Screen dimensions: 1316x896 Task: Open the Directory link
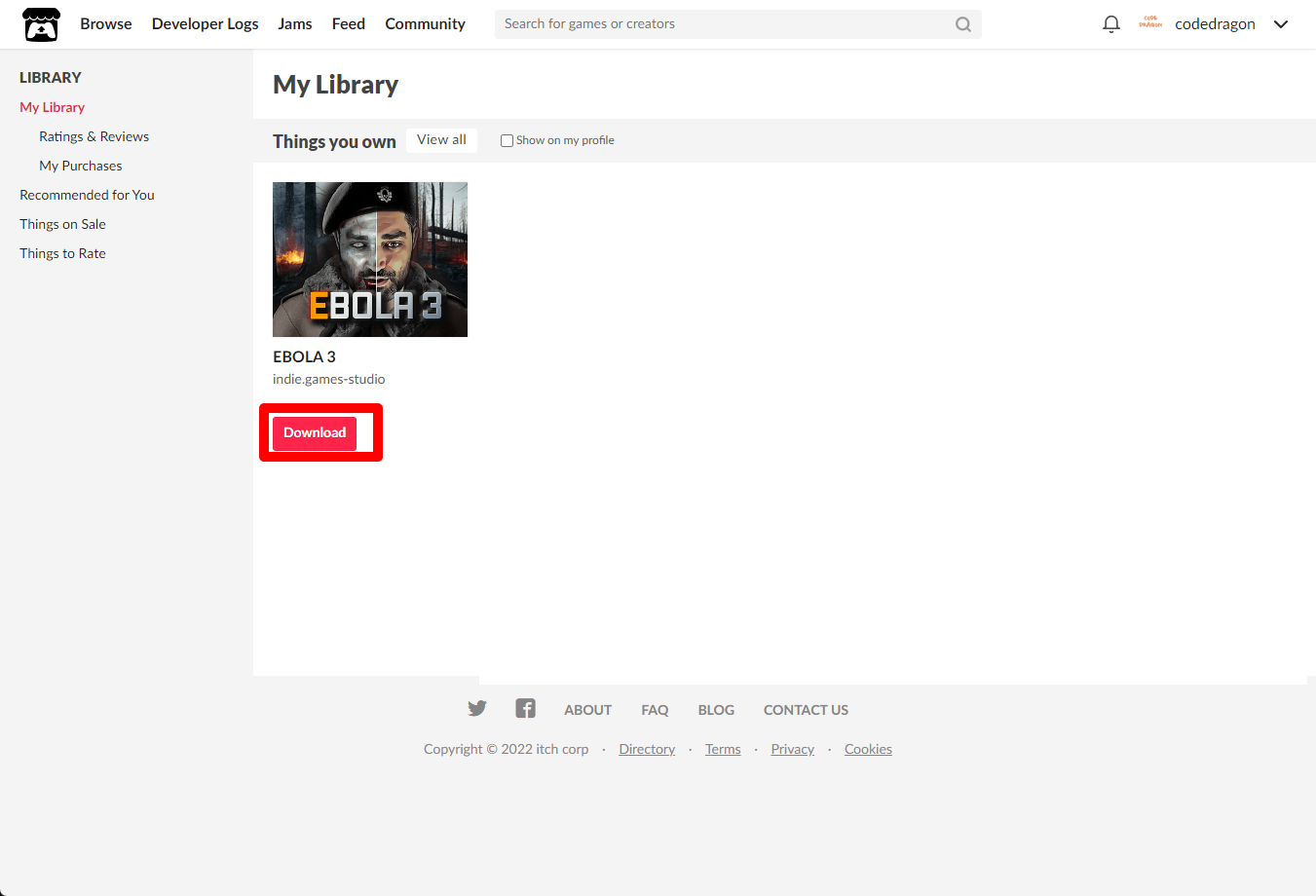click(648, 749)
